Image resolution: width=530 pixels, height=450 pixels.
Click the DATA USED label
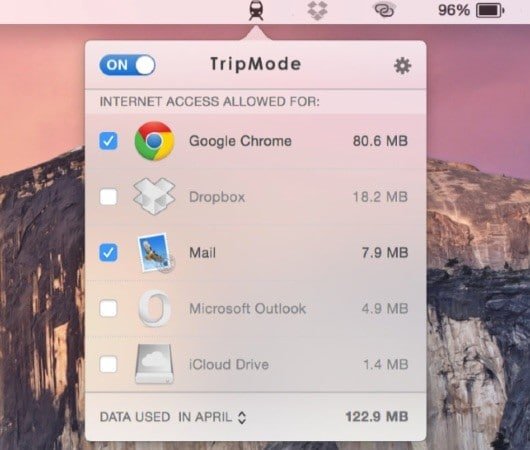tap(135, 417)
